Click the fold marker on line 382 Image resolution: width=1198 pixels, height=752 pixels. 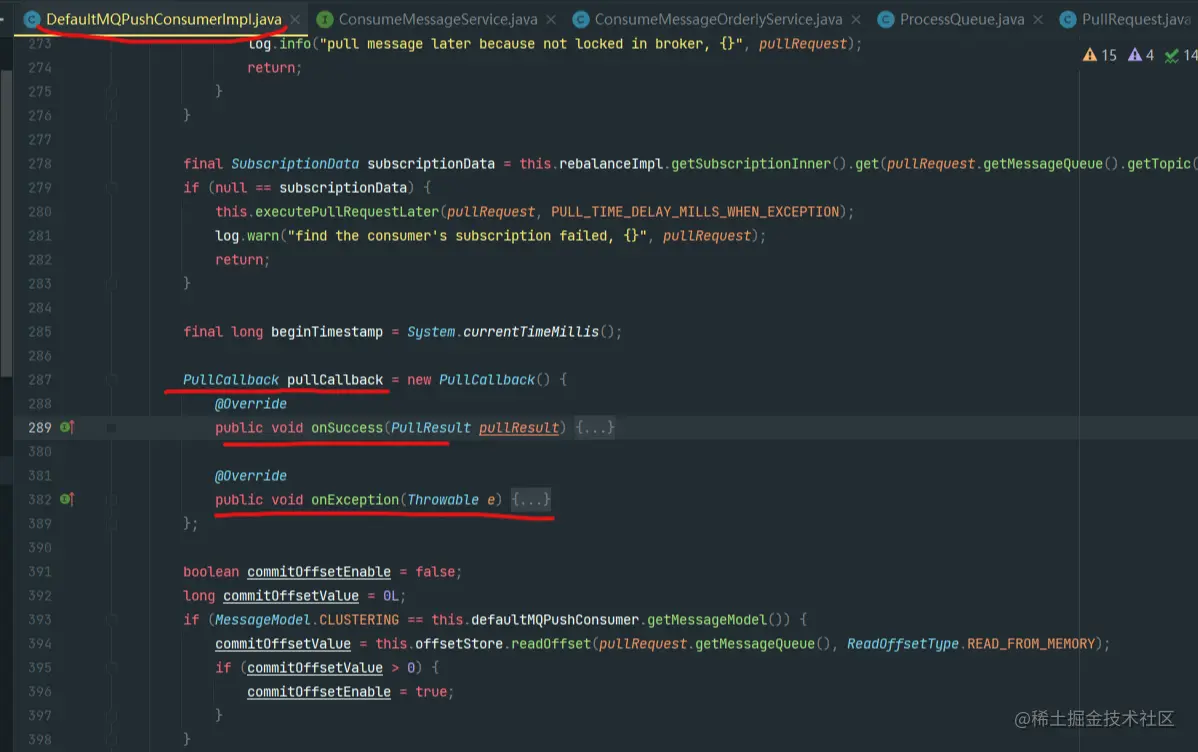(x=112, y=500)
